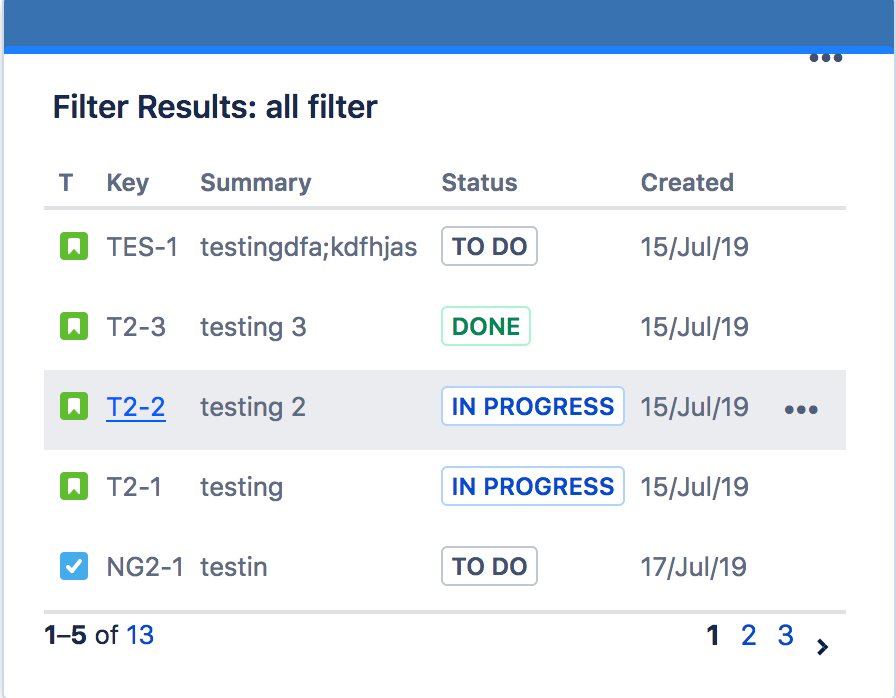Click the story type icon beside TES-1
Image resolution: width=896 pixels, height=698 pixels.
pos(74,246)
